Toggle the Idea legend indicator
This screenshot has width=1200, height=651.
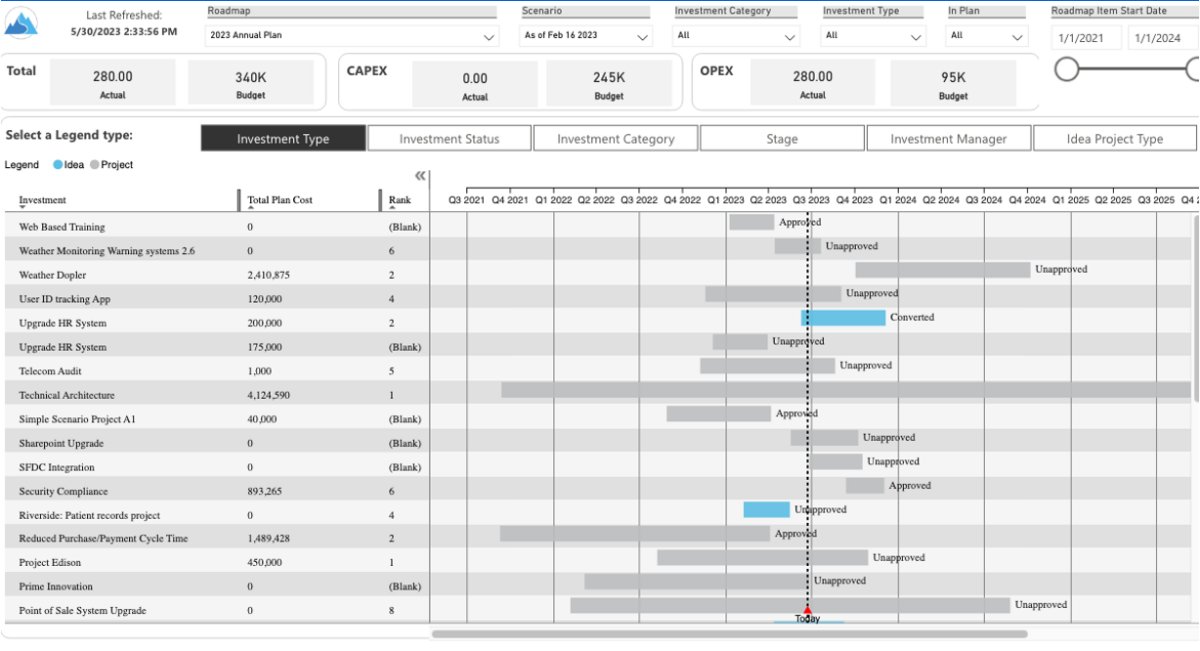[58, 164]
